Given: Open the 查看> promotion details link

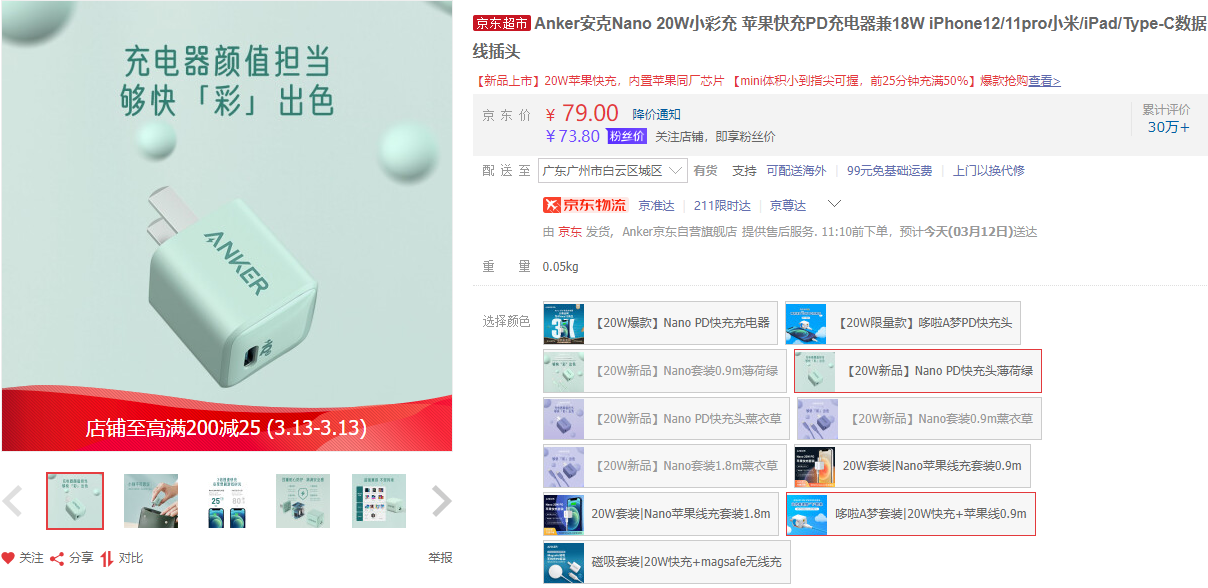Looking at the screenshot, I should coord(1044,81).
